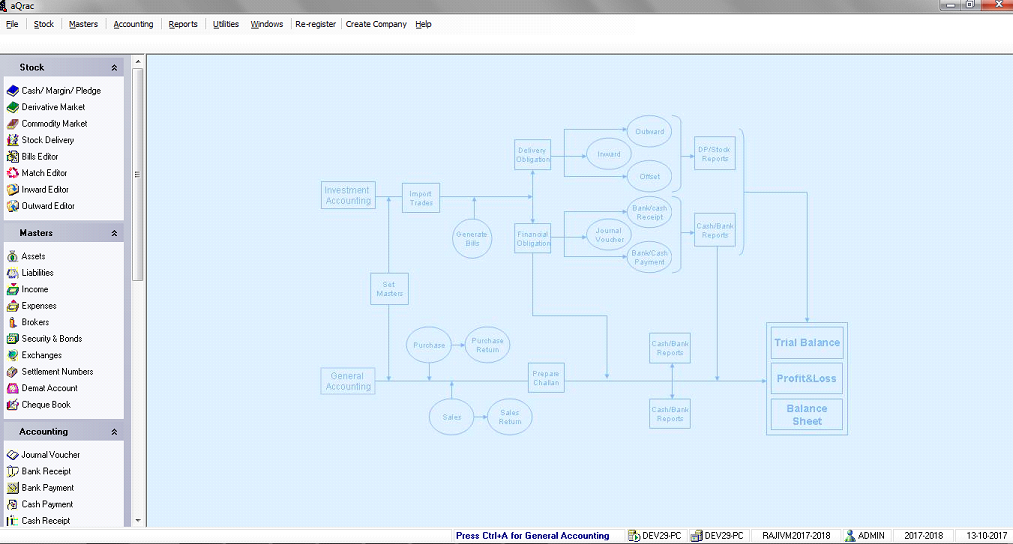Open the Windows menu

(267, 24)
